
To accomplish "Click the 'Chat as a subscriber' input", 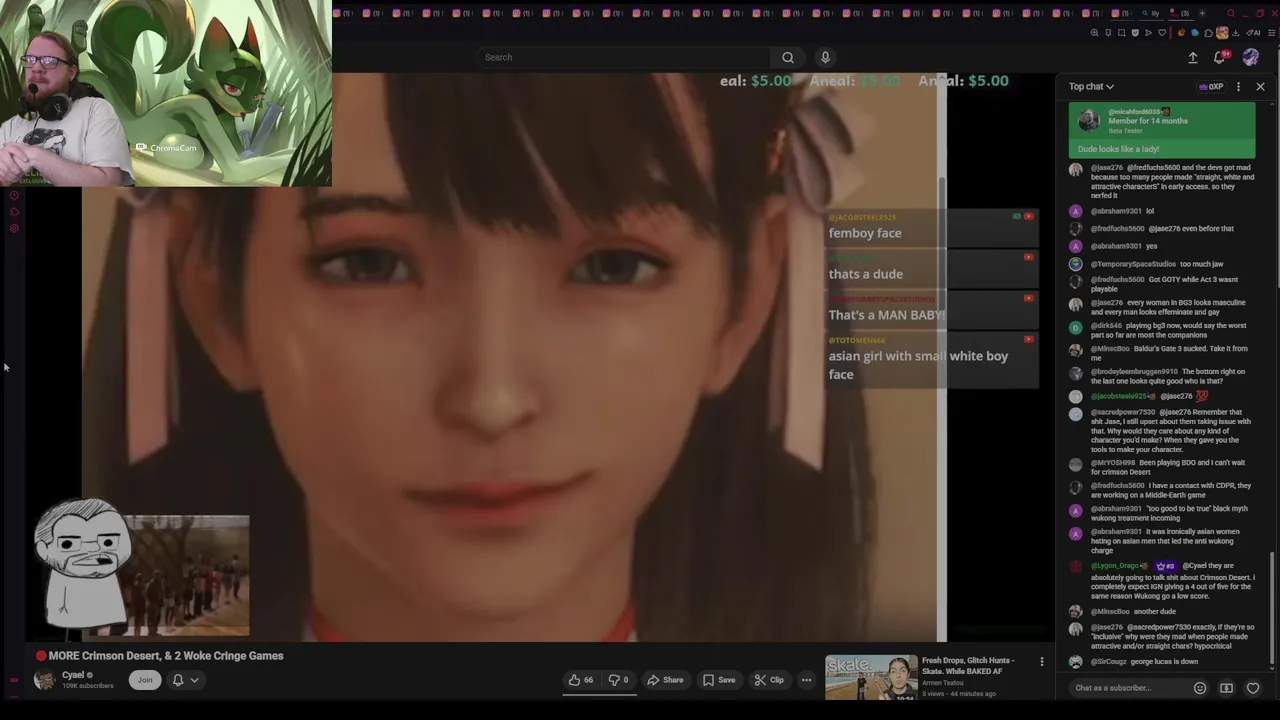I will tap(1130, 688).
